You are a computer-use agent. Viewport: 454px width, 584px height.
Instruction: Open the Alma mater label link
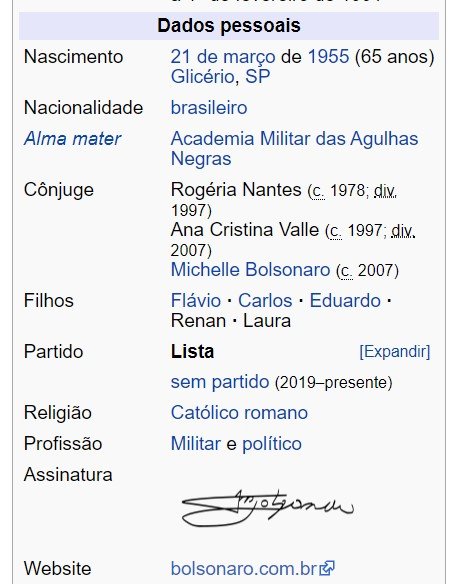tap(72, 139)
